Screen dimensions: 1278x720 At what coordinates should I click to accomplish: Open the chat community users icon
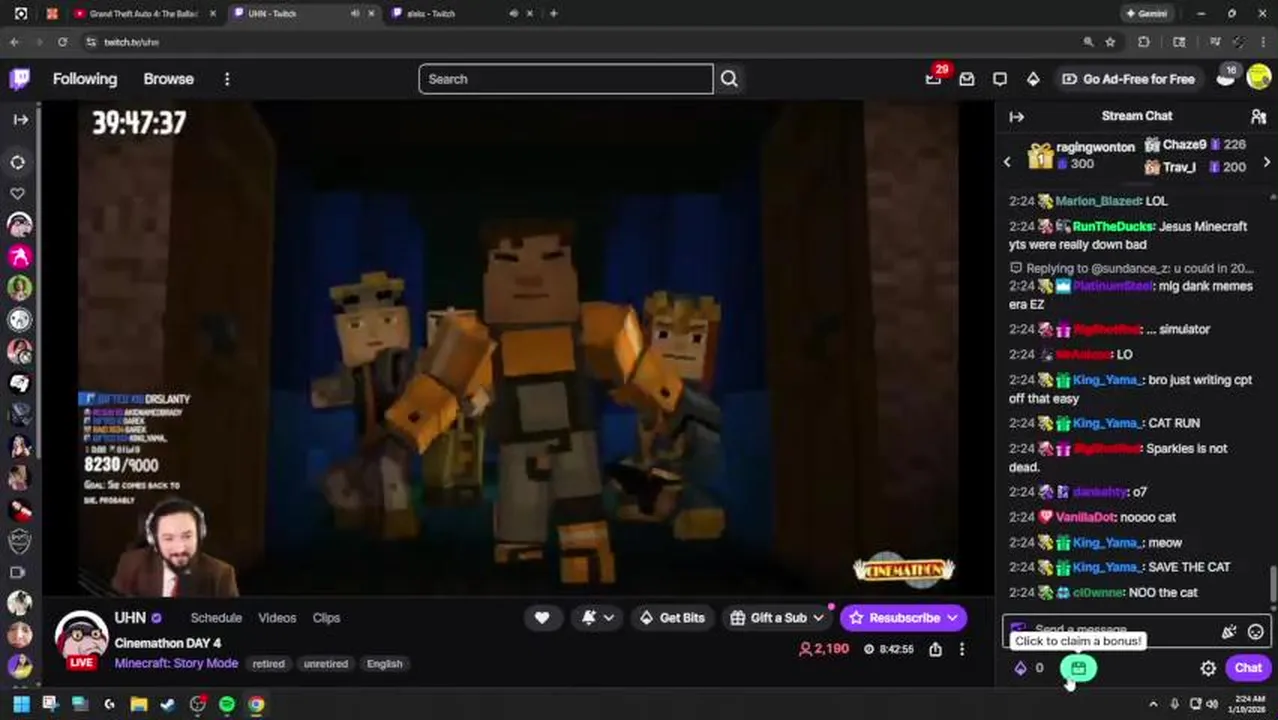(1258, 117)
